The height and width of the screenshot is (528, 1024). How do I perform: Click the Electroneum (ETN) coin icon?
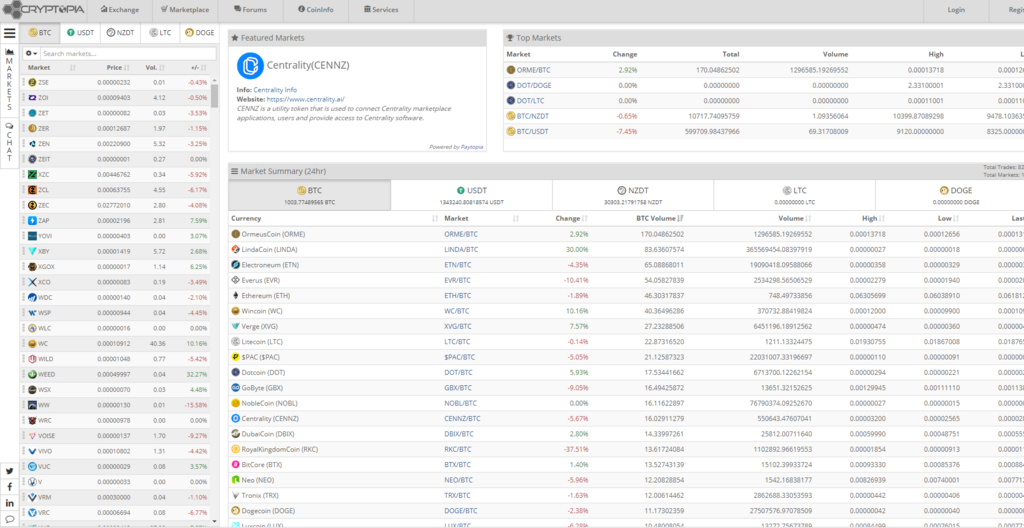[236, 265]
